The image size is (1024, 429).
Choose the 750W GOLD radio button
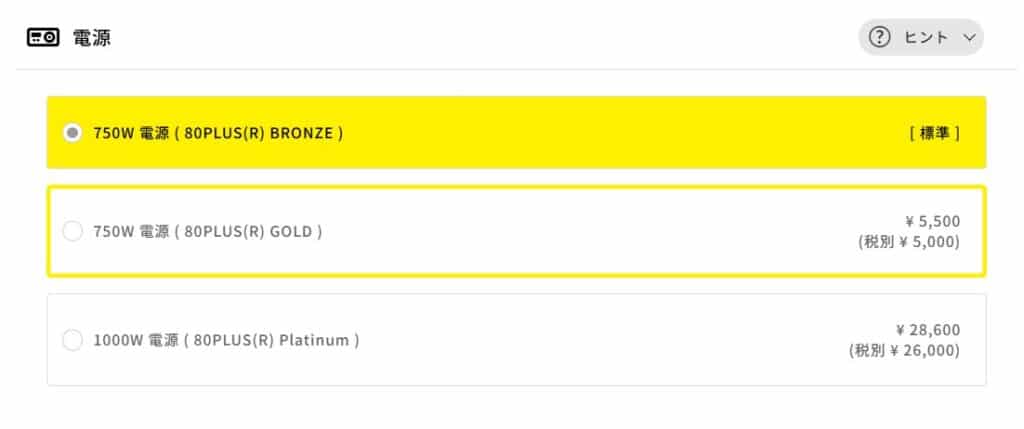tap(72, 231)
